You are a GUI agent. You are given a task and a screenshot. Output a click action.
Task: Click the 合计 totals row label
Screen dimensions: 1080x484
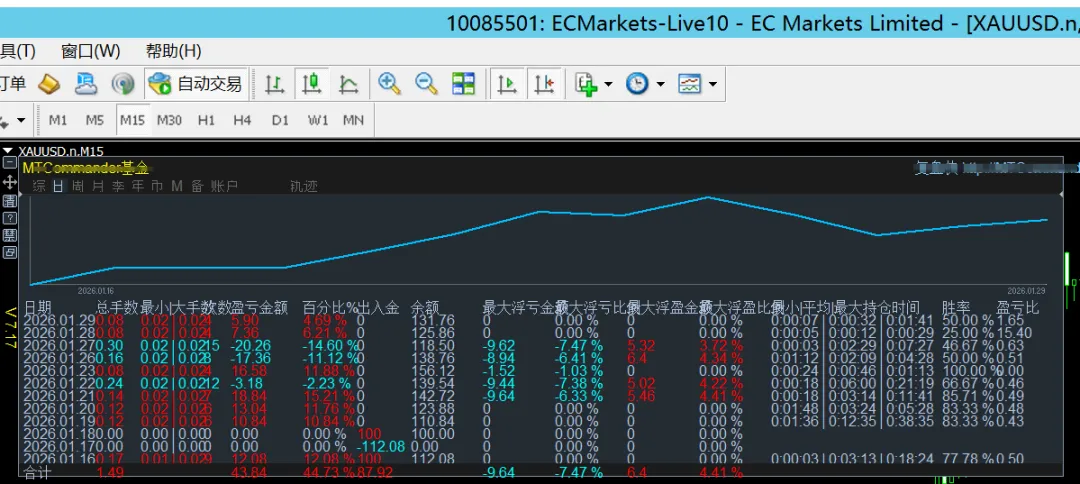pos(37,474)
